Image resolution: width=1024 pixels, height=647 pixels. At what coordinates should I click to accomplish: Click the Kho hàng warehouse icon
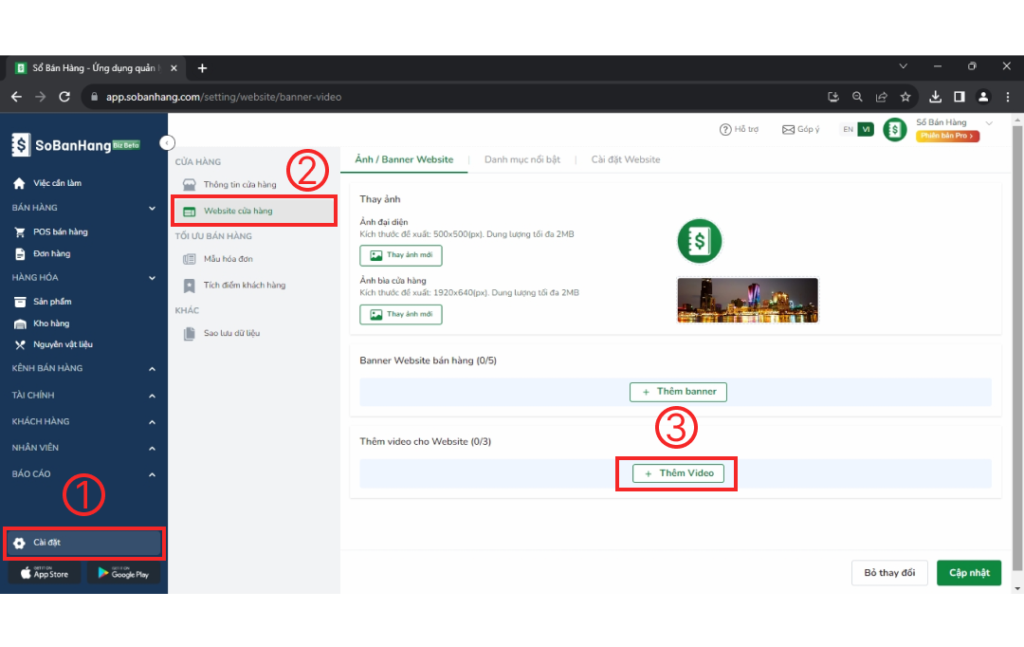coord(20,323)
